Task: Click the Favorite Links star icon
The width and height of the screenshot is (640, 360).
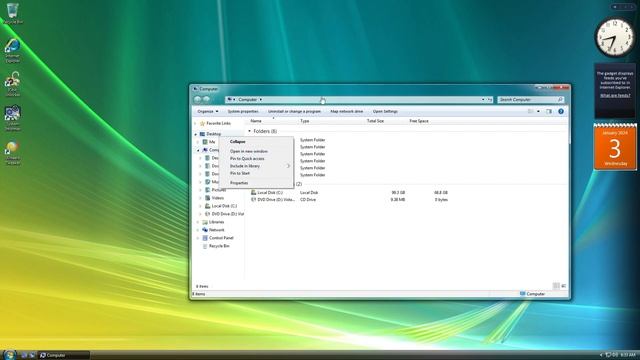Action: point(202,123)
